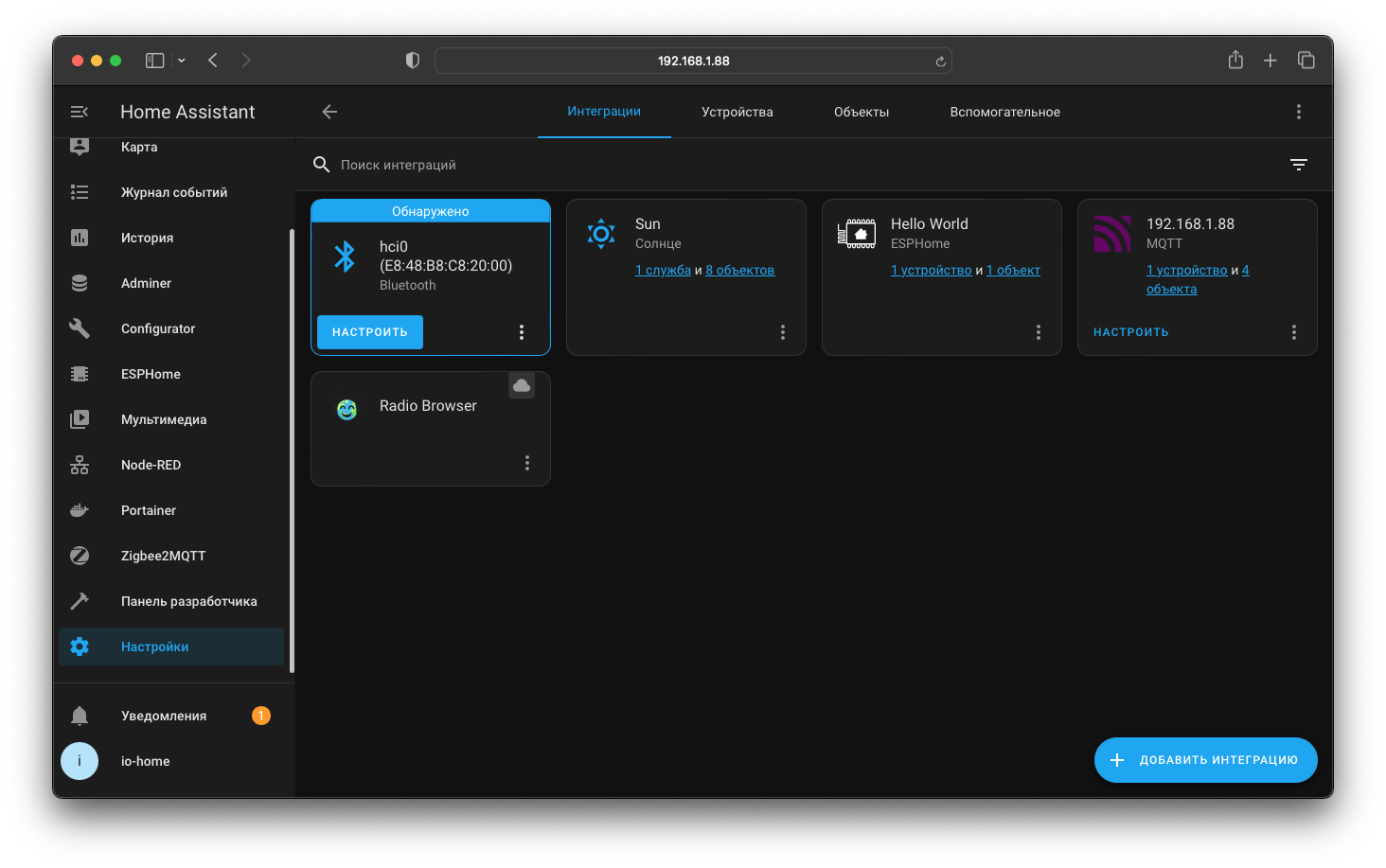1386x868 pixels.
Task: Open the integrations filter menu
Action: click(1299, 165)
